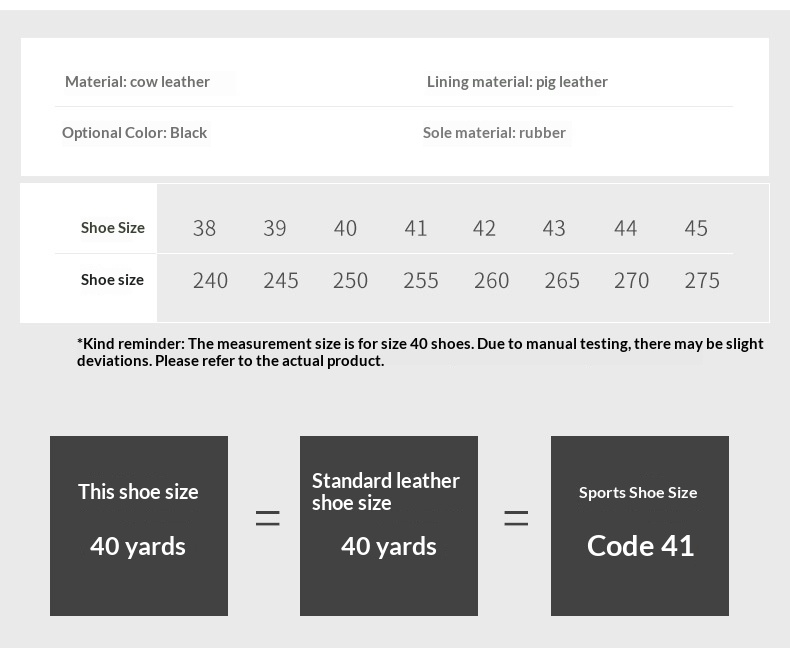This screenshot has height=654, width=790.
Task: Click the 'Sports Shoe Size Code 41' box
Action: click(639, 526)
